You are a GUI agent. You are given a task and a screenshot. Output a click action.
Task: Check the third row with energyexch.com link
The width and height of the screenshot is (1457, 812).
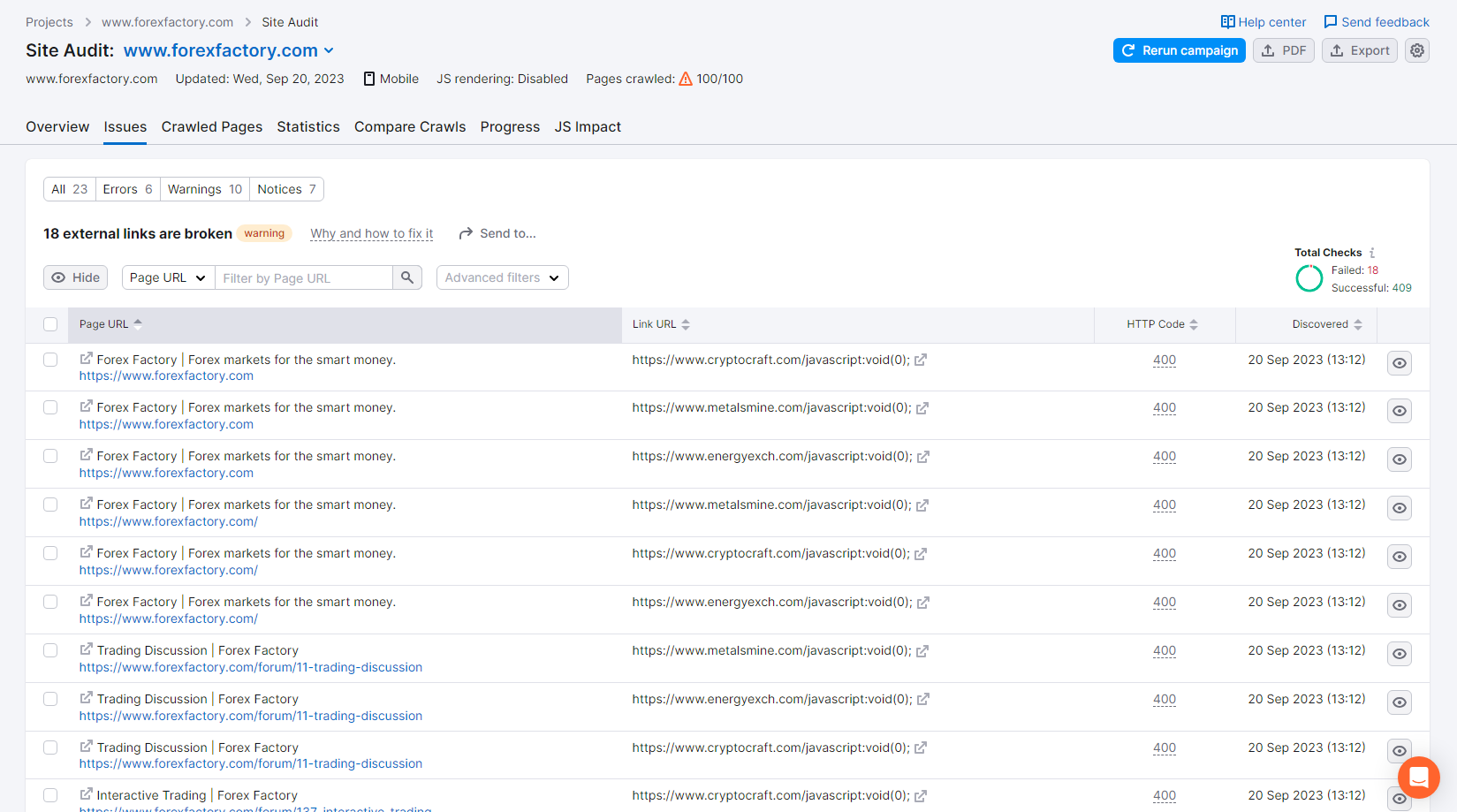50,456
